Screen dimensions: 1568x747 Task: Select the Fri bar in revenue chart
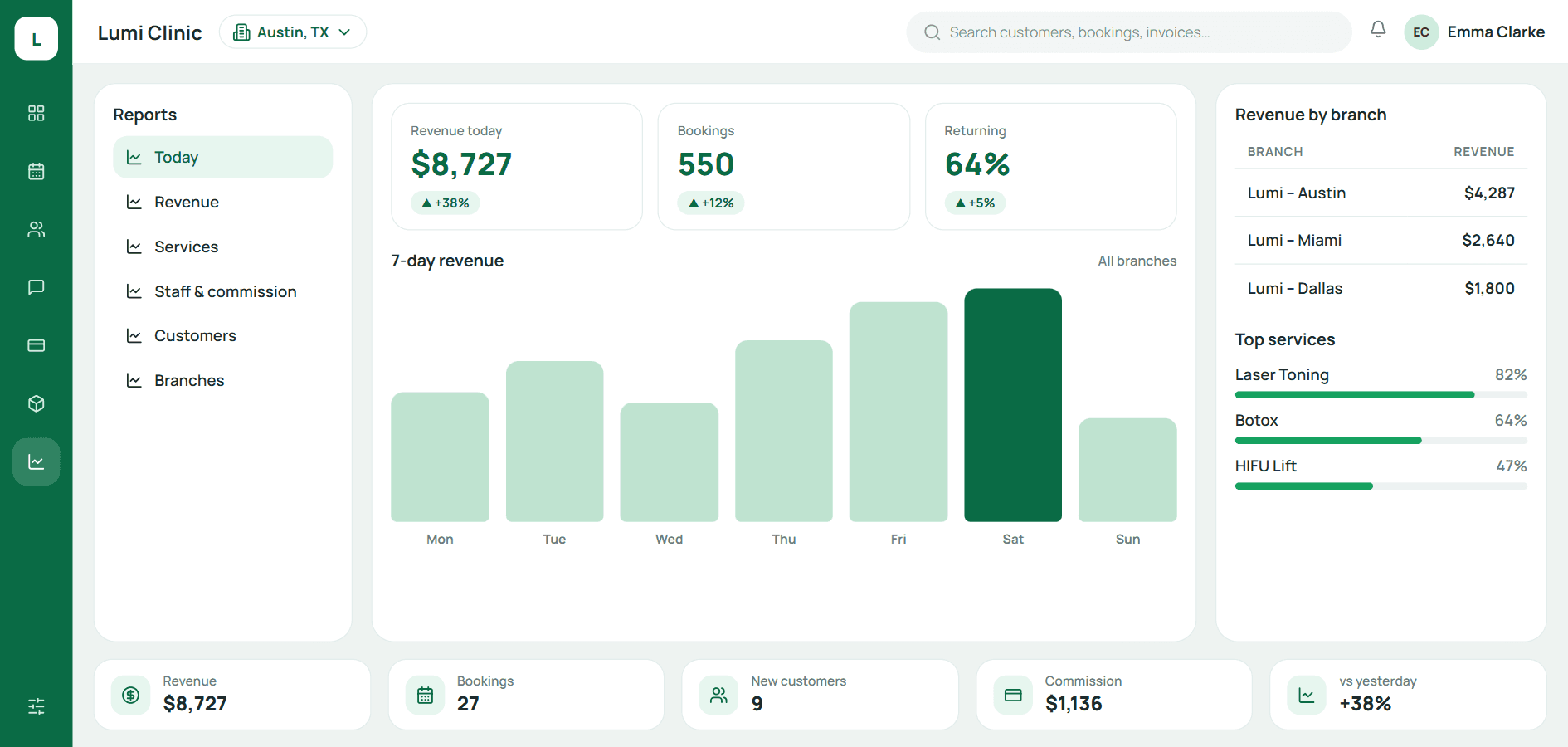coord(898,412)
